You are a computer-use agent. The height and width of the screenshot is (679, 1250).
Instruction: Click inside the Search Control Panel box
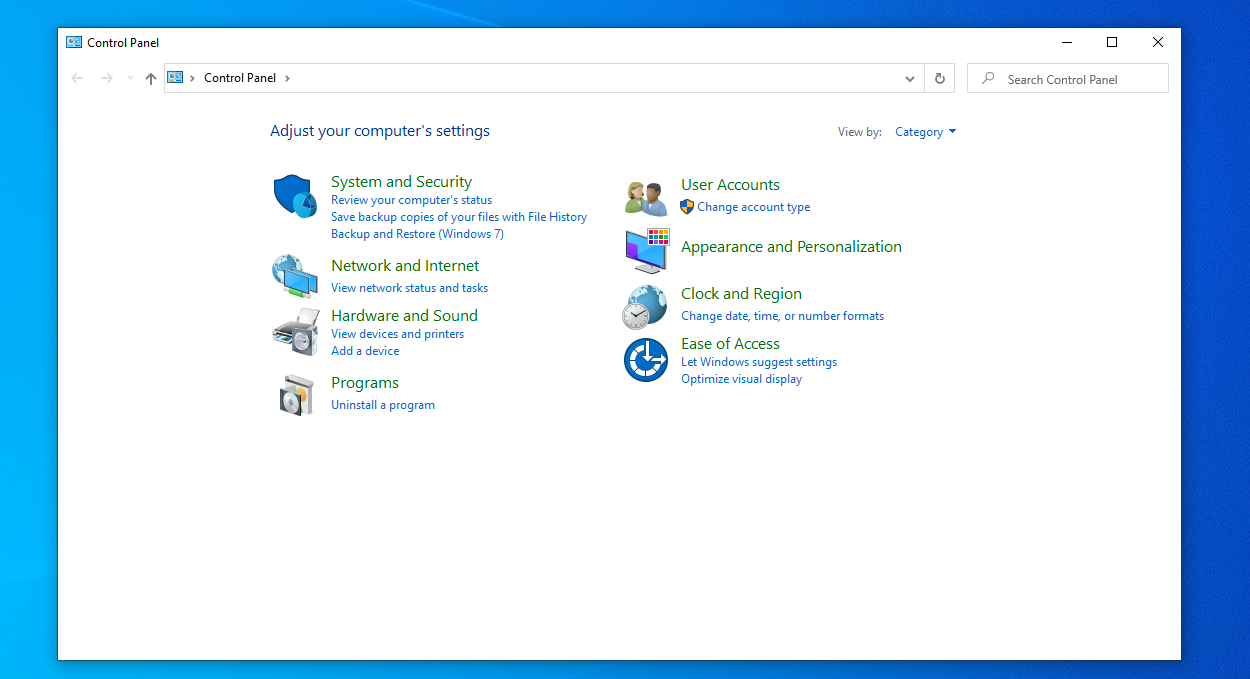(1067, 77)
